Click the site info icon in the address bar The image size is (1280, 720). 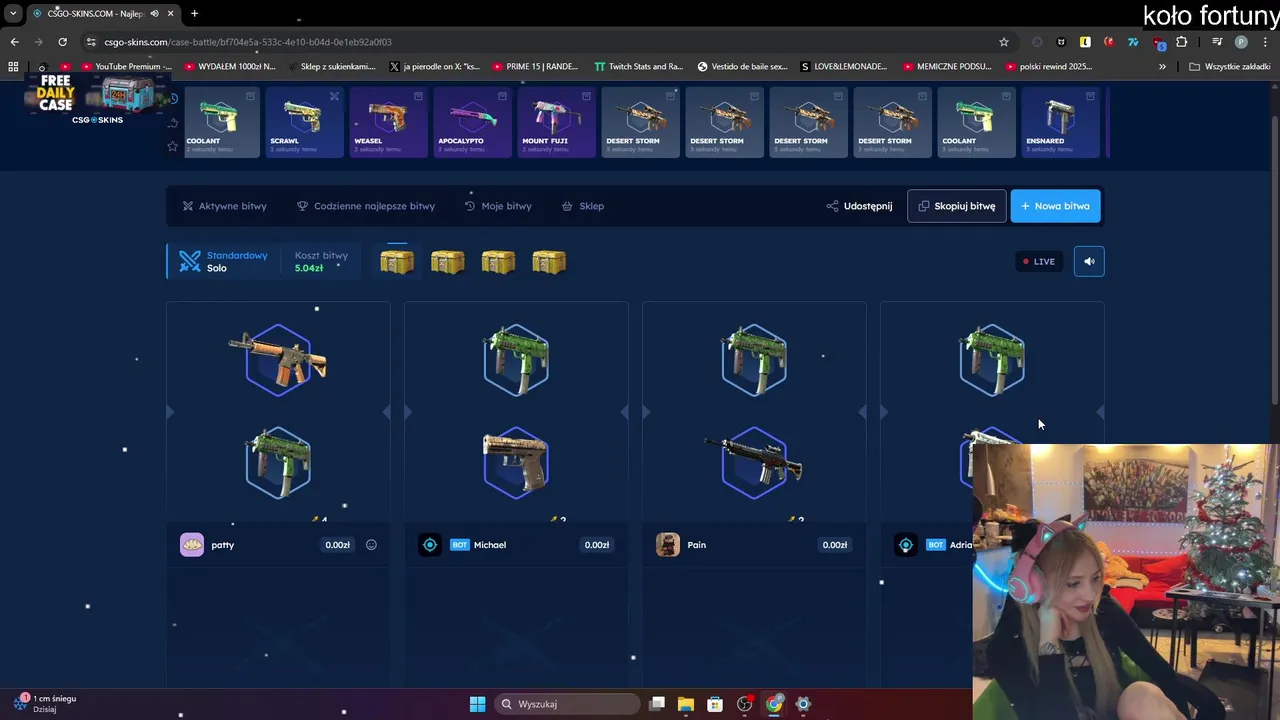coord(91,42)
